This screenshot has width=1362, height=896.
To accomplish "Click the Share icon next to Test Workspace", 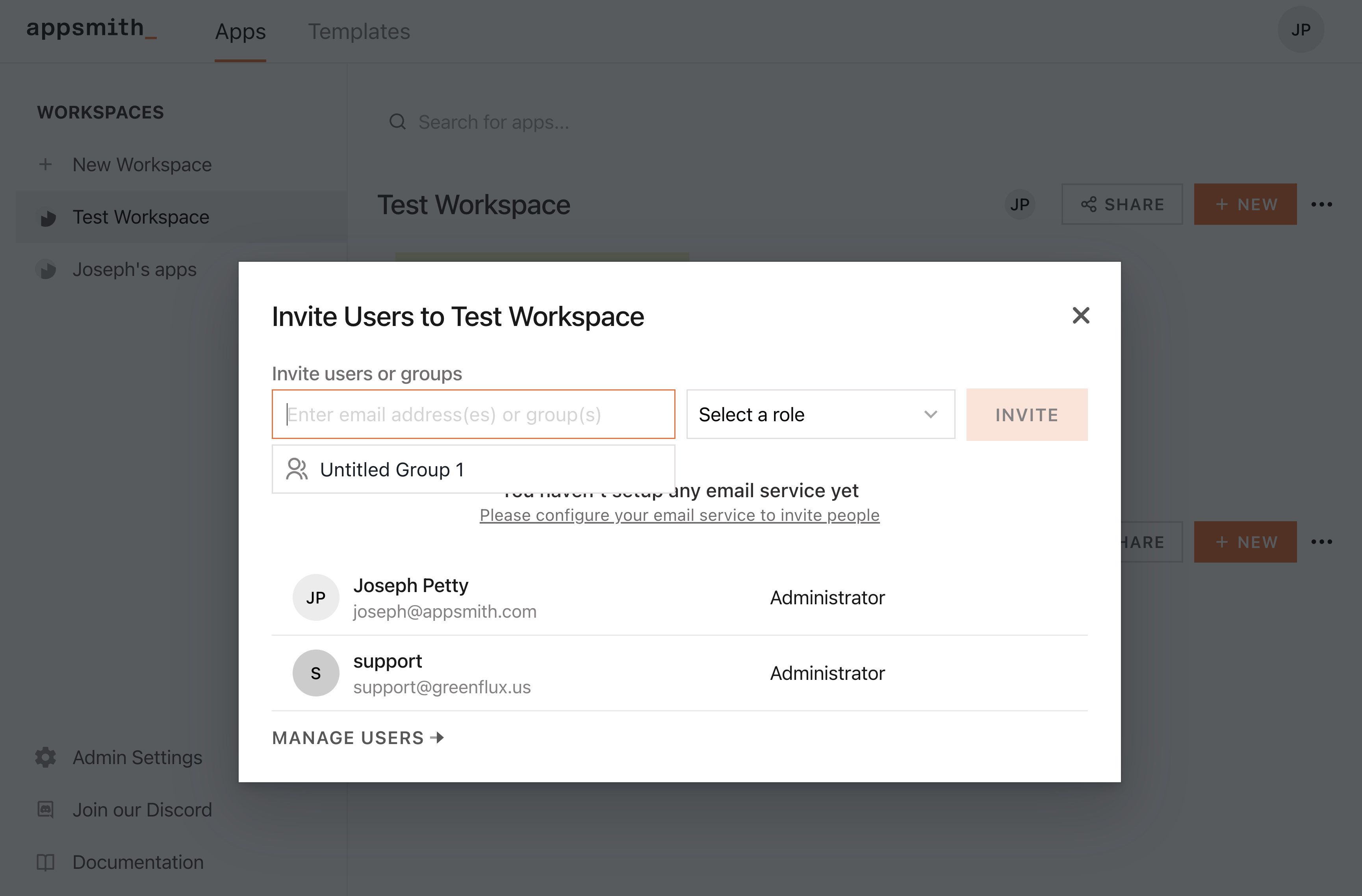I will click(x=1089, y=204).
